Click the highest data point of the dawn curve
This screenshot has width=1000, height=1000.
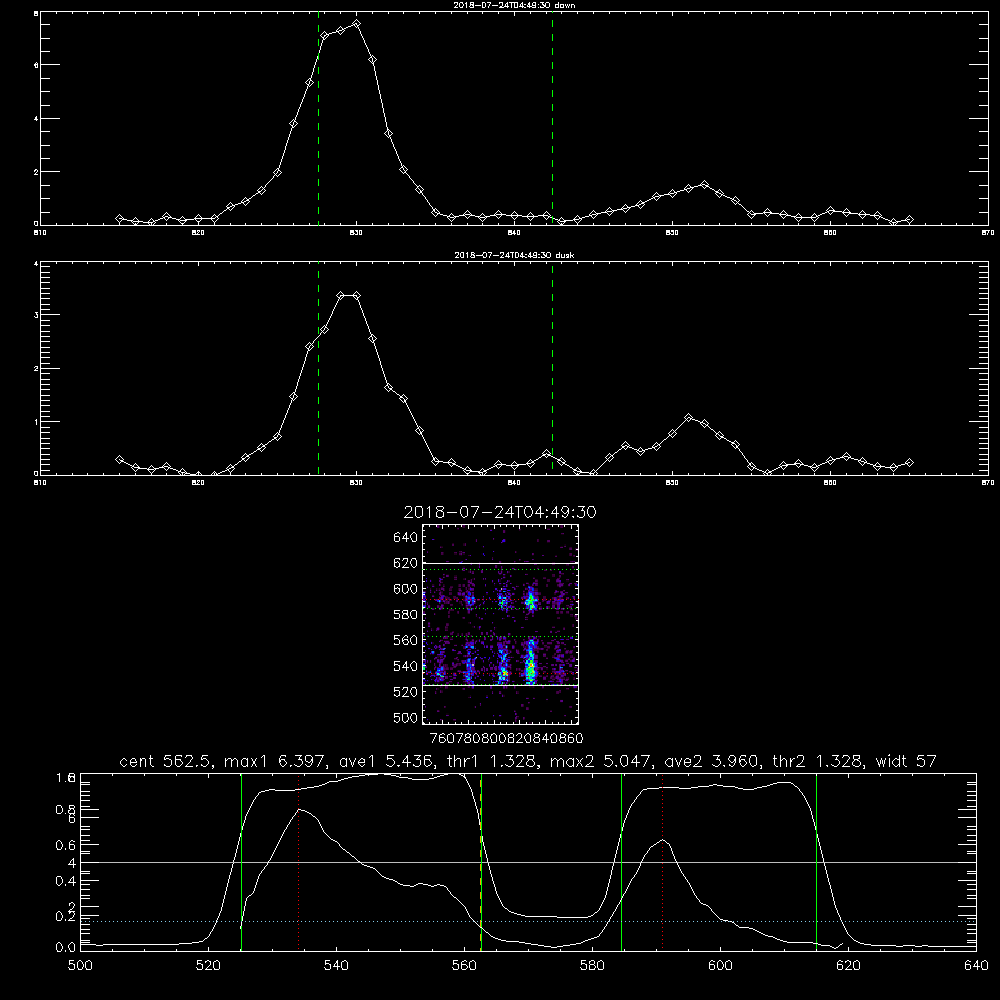click(x=357, y=24)
